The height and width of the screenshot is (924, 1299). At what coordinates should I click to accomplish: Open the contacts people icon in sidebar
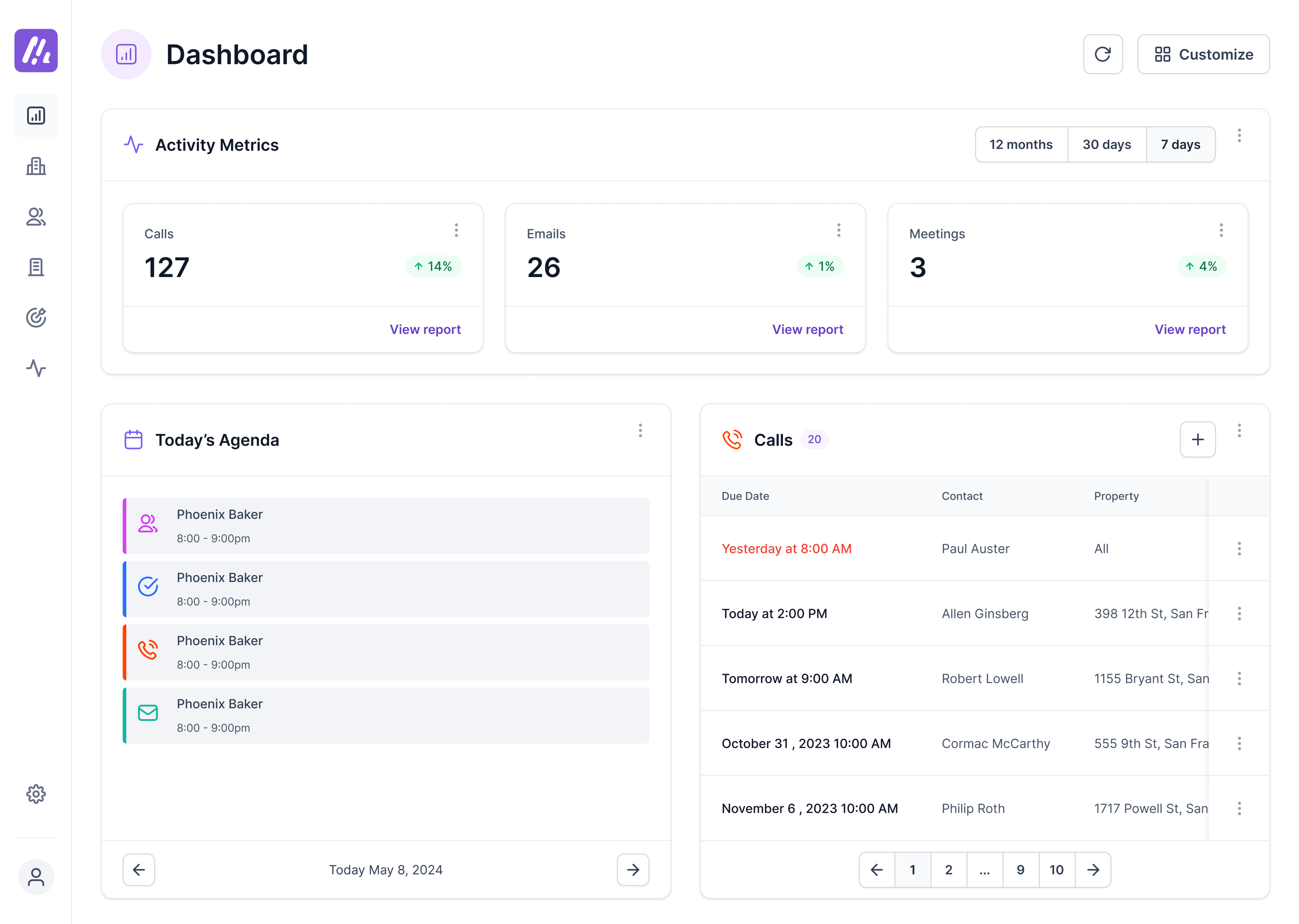(36, 217)
